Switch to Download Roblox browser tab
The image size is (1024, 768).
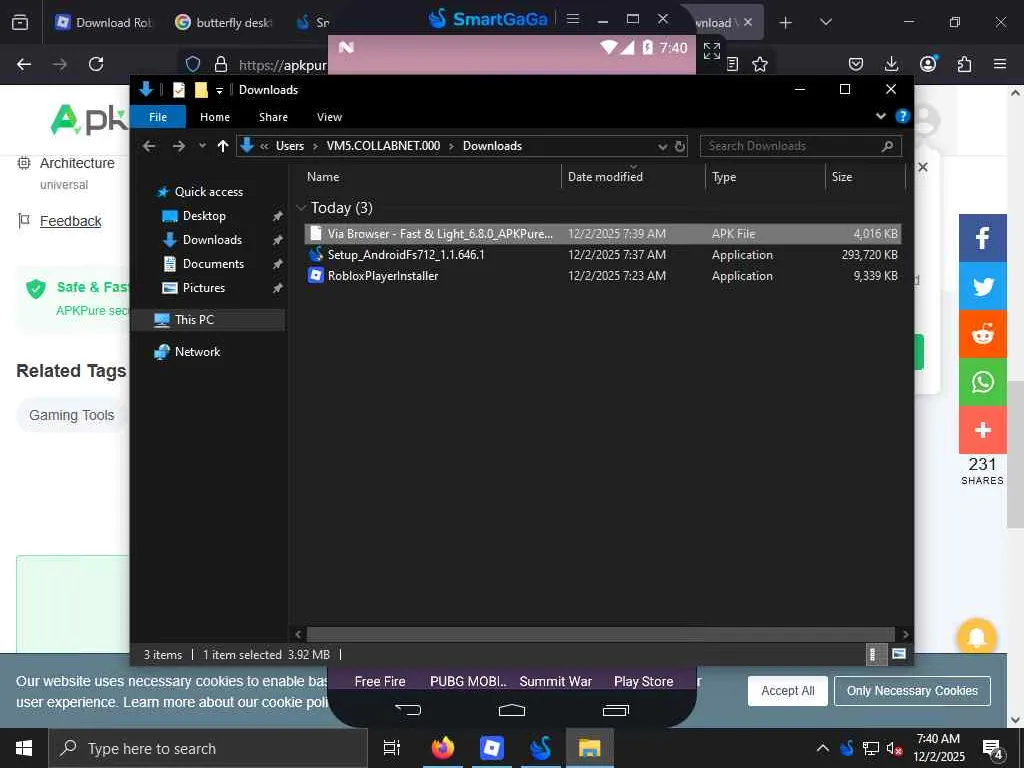pyautogui.click(x=103, y=23)
